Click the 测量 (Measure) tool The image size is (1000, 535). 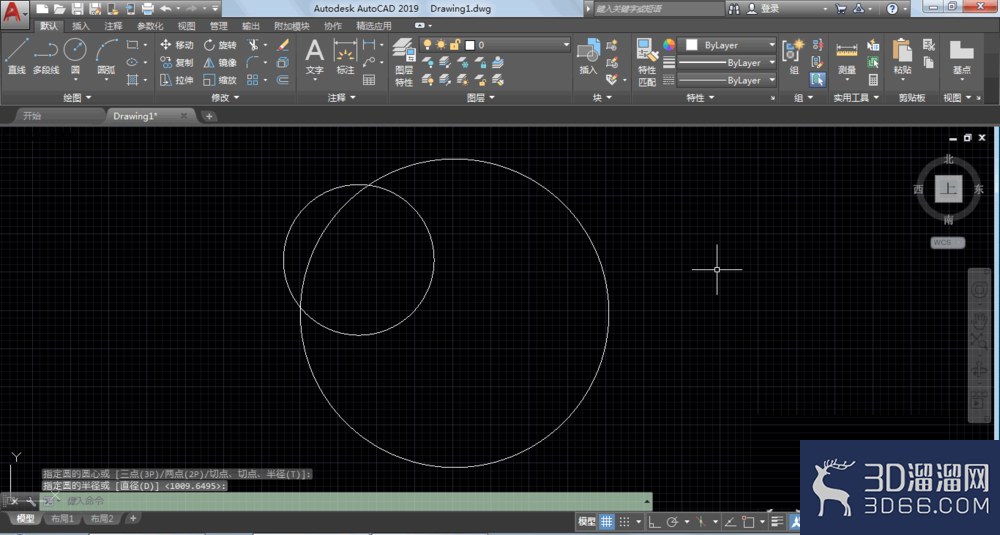pyautogui.click(x=846, y=57)
